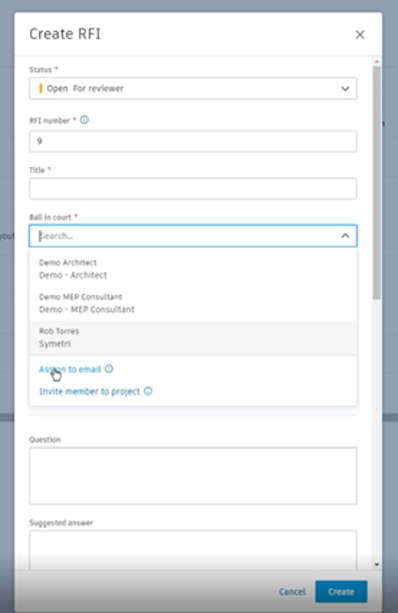Screen dimensions: 398x613
Task: Open the Status Open For reviewer combo box
Action: coord(193,88)
